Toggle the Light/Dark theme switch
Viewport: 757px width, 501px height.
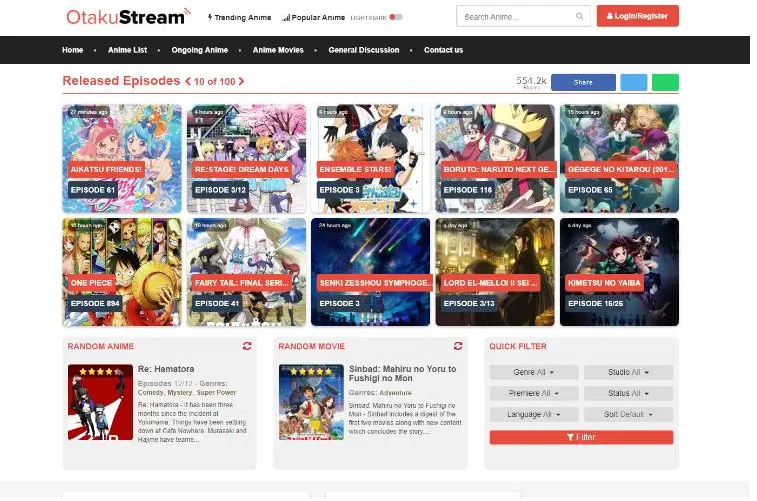click(396, 17)
